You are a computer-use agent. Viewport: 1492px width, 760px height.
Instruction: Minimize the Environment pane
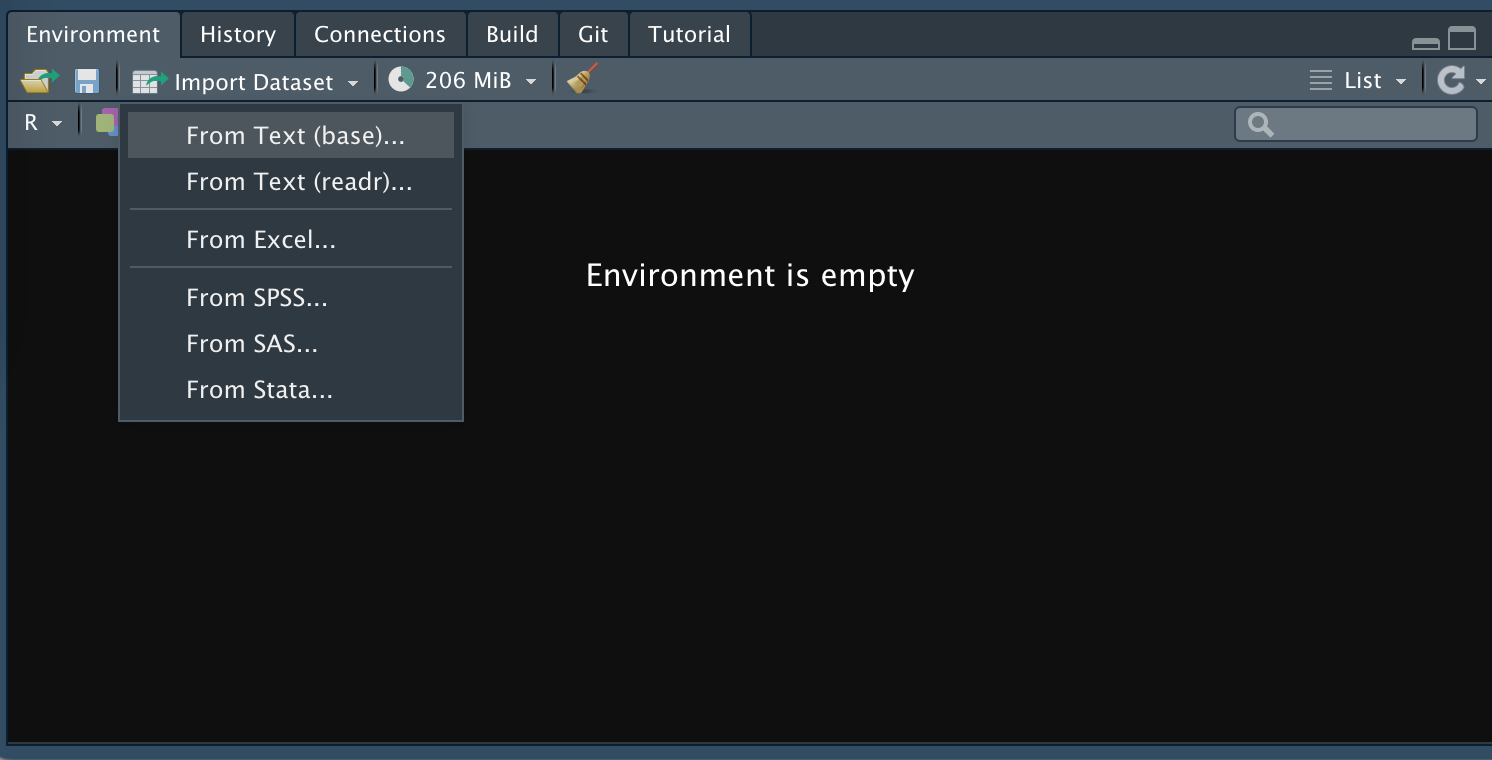pos(1425,42)
